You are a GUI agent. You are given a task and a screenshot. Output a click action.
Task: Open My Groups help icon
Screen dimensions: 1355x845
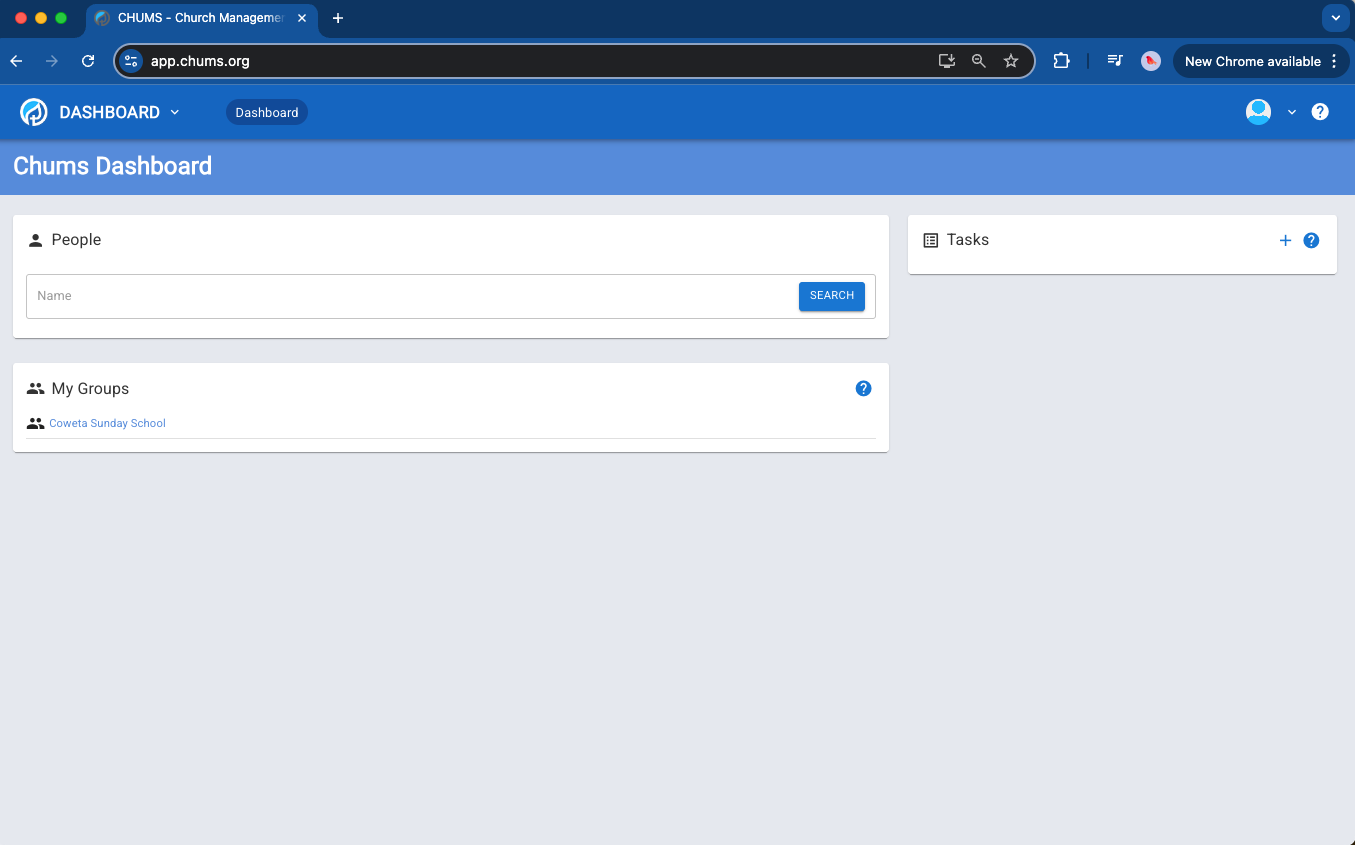coord(863,388)
